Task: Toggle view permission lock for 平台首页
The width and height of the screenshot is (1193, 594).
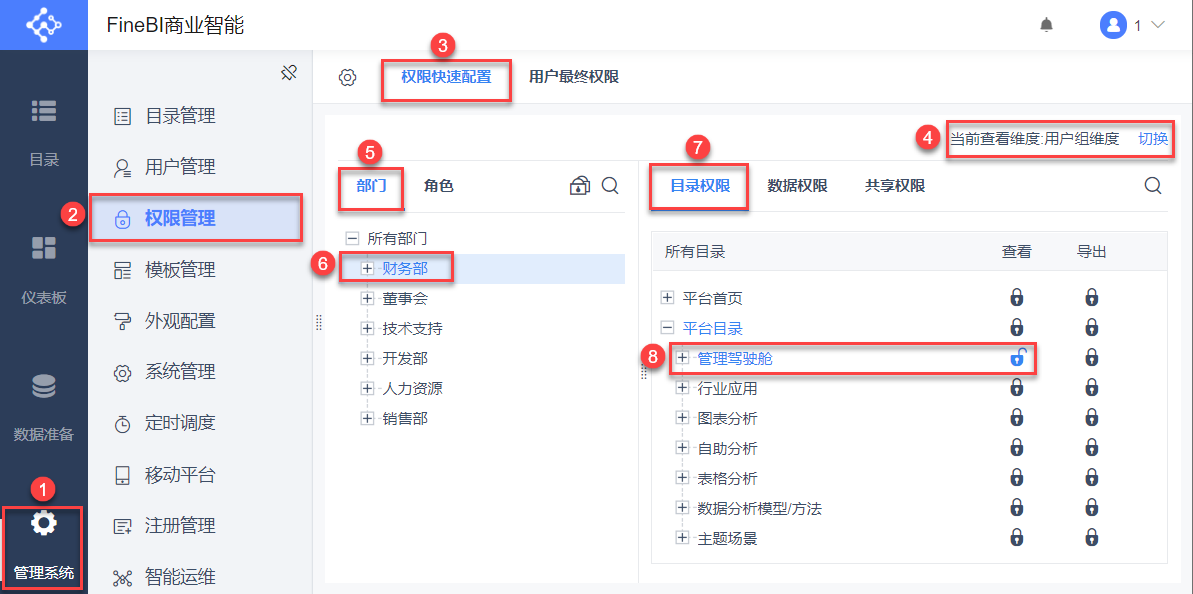Action: click(x=1017, y=298)
